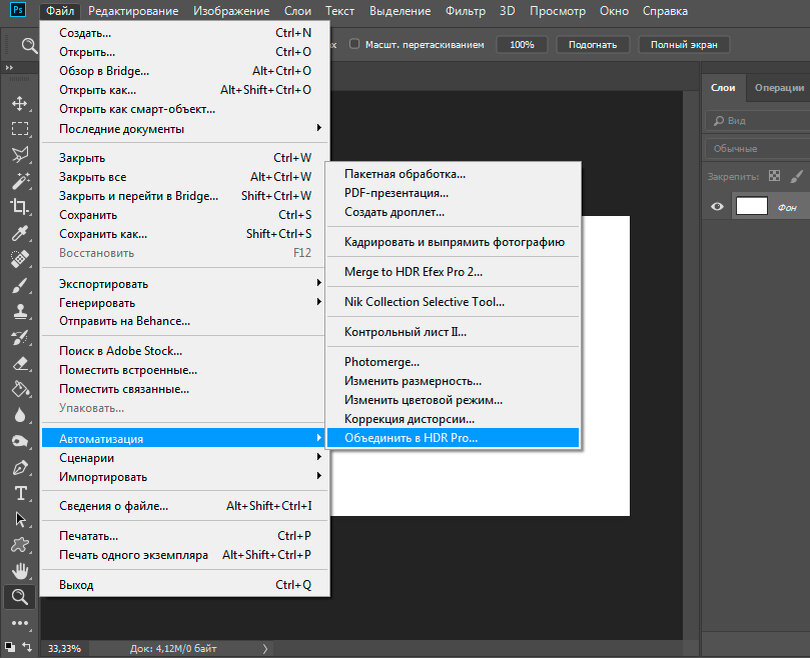Select the Sponge tool
Image resolution: width=810 pixels, height=658 pixels.
point(20,441)
